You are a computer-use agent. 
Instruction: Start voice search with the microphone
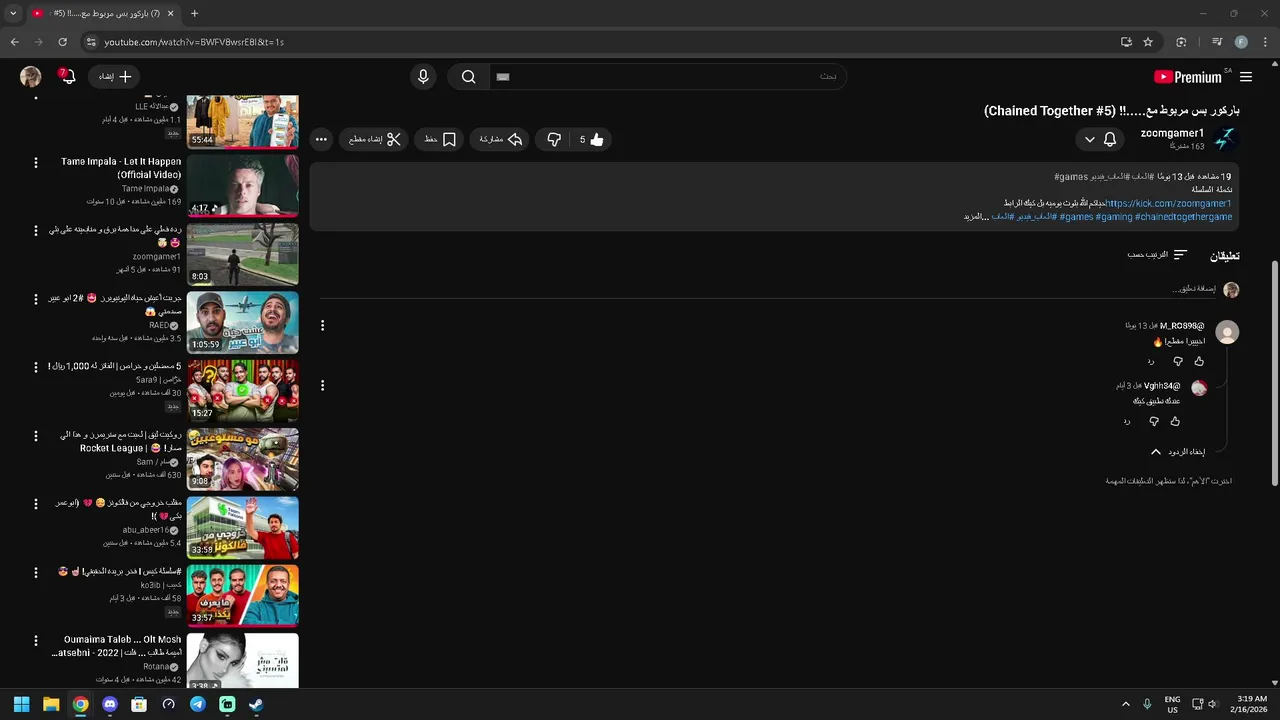pyautogui.click(x=423, y=77)
